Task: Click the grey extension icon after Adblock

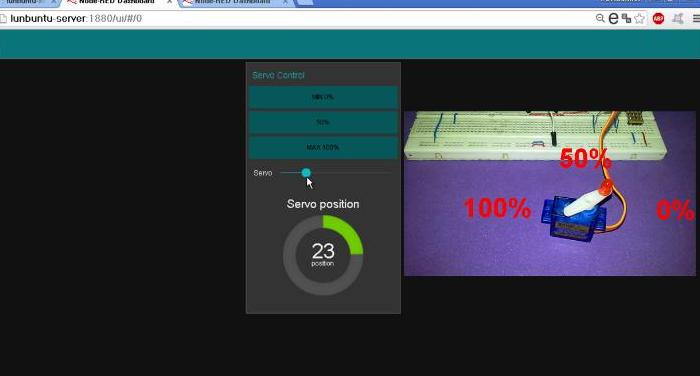Action: 678,18
